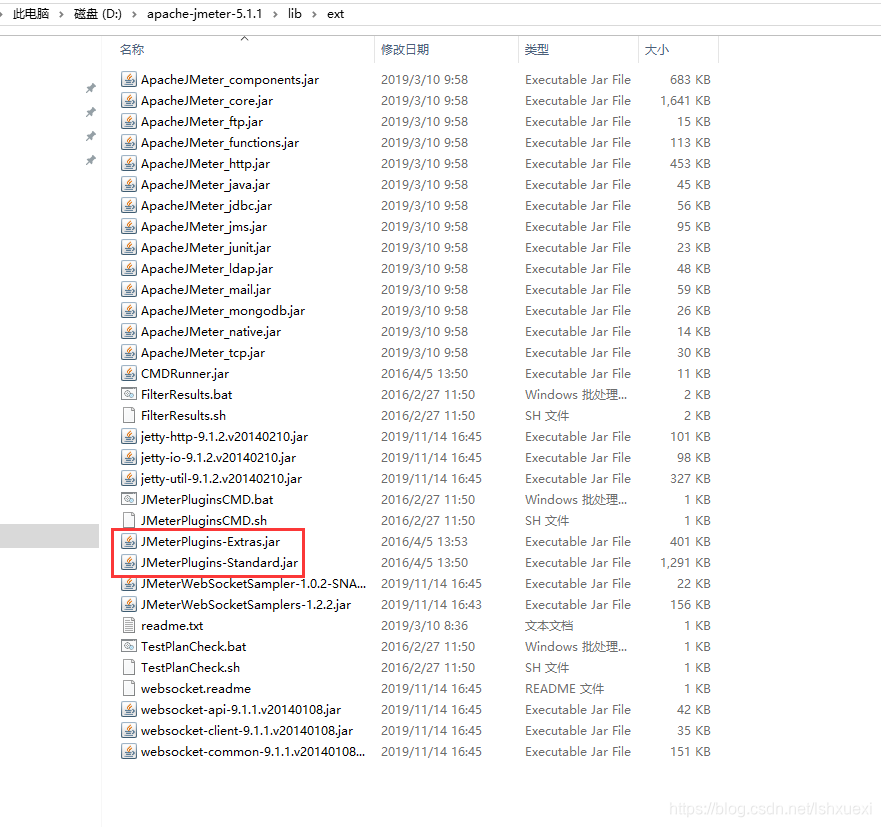Select the jetty-util-9.1.2.v20140210.jar file
This screenshot has height=827, width=881.
click(x=221, y=479)
